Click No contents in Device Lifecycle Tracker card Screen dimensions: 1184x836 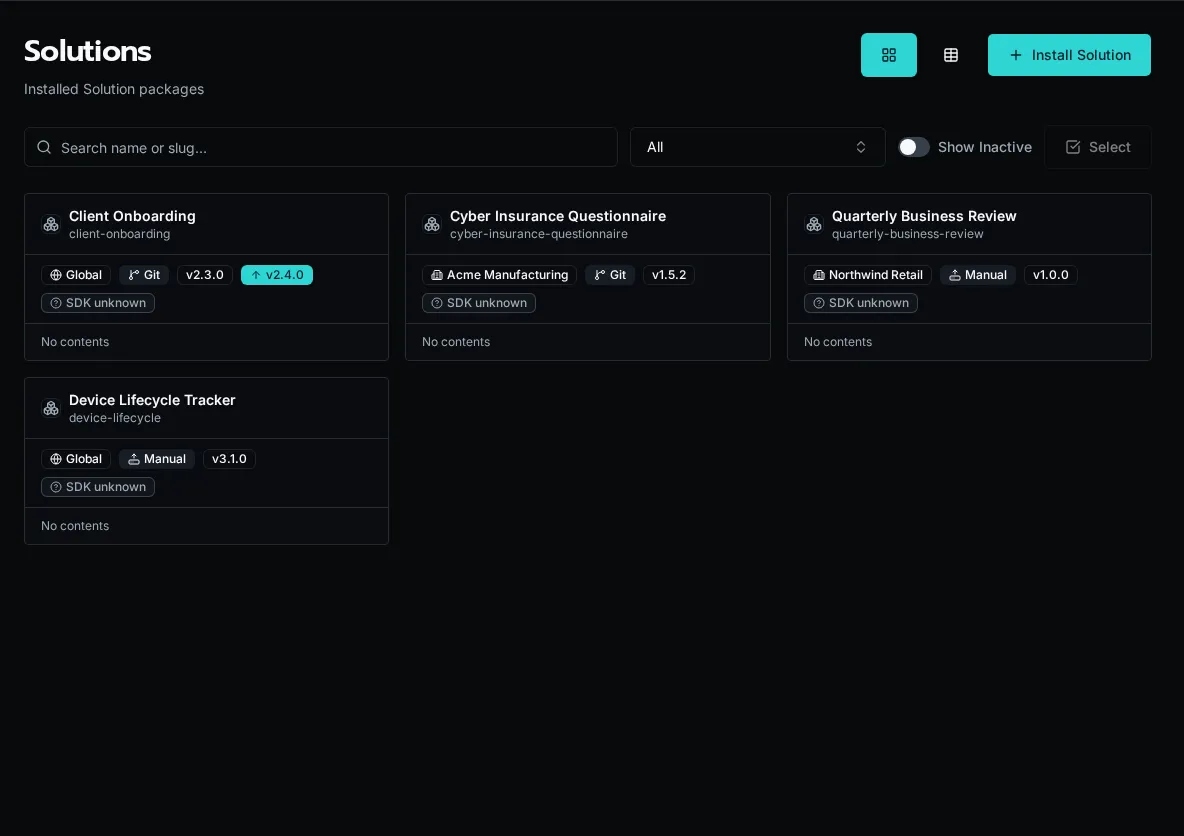[75, 526]
